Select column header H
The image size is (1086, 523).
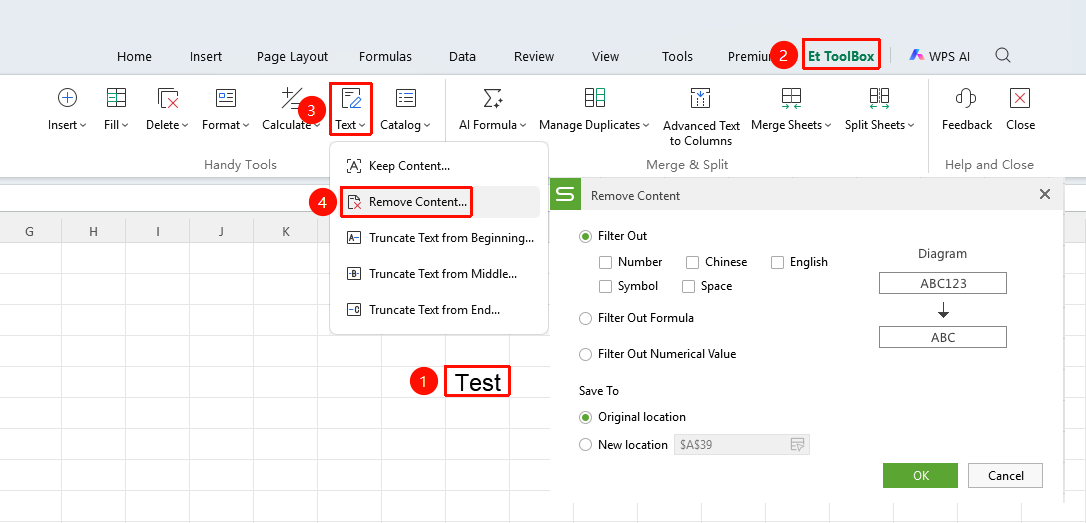(94, 231)
